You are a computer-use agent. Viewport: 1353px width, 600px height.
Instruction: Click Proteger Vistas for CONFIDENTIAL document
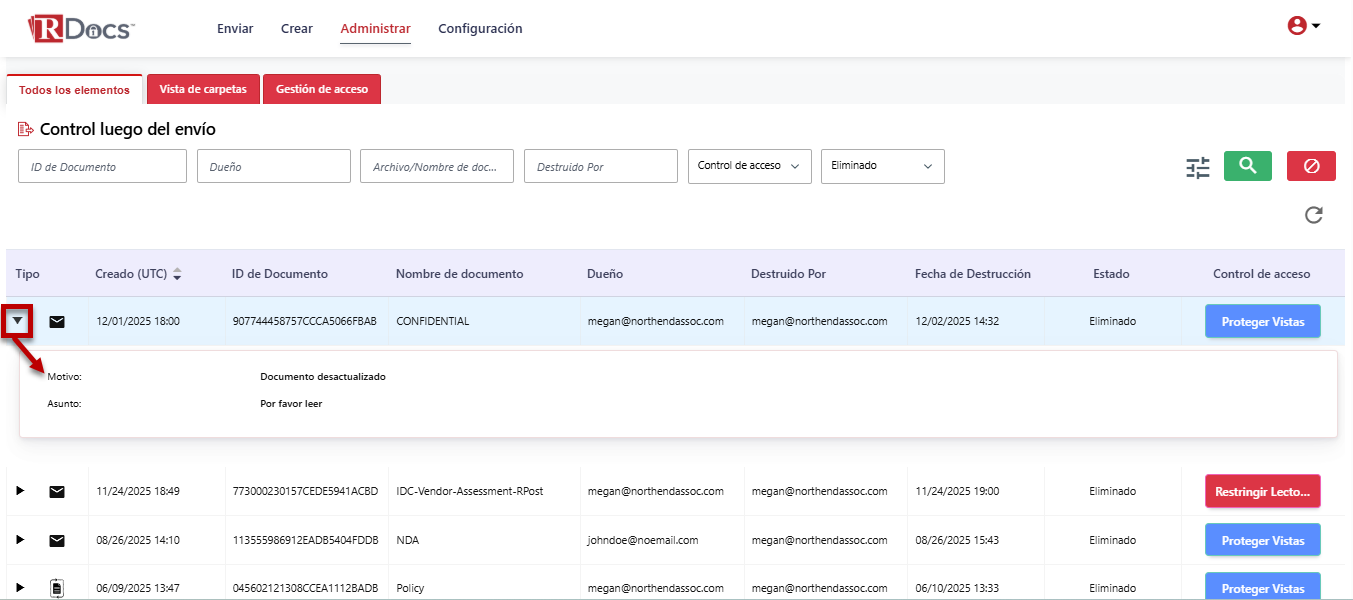coord(1262,322)
